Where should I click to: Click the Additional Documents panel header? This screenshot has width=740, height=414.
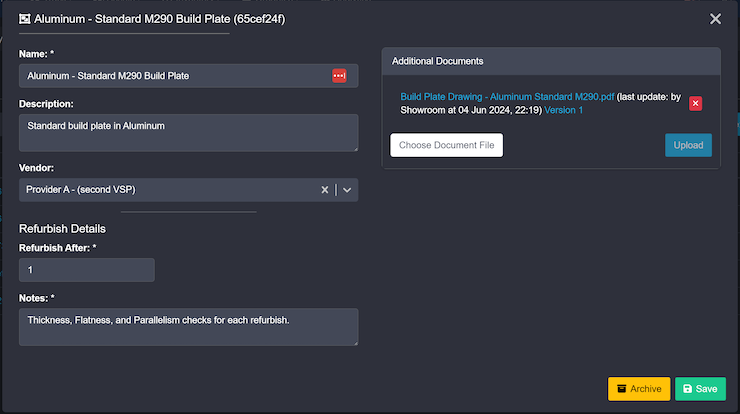coord(551,61)
